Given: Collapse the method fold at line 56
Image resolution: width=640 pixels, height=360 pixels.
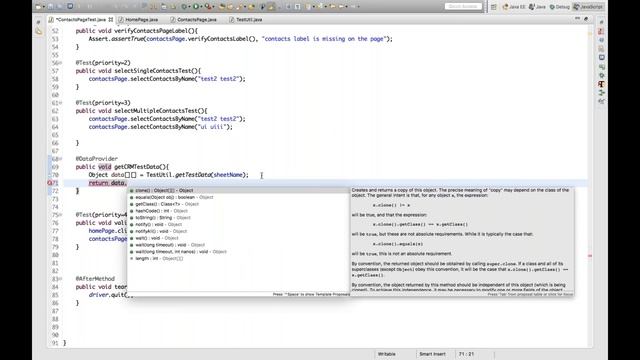Looking at the screenshot, I should [x=61, y=63].
